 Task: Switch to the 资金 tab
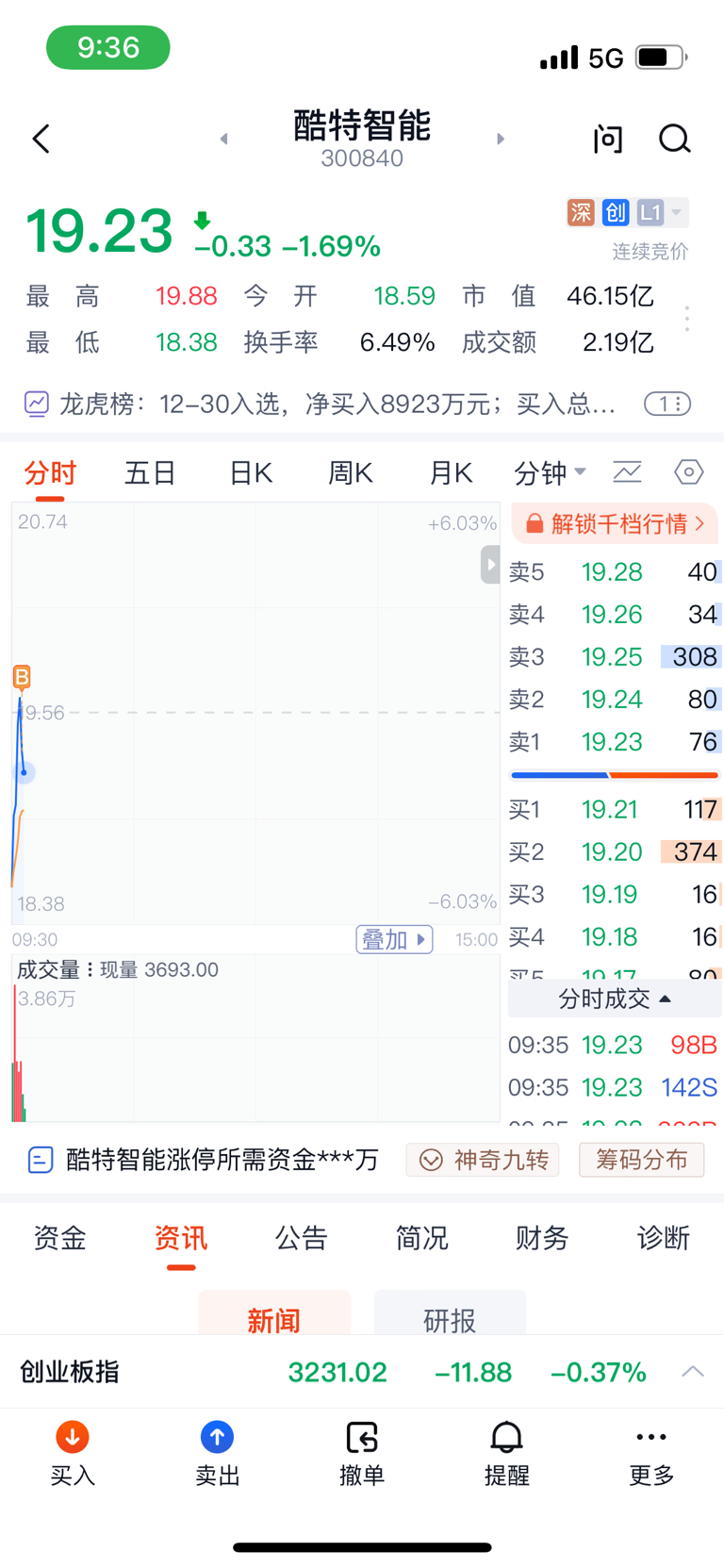60,1238
